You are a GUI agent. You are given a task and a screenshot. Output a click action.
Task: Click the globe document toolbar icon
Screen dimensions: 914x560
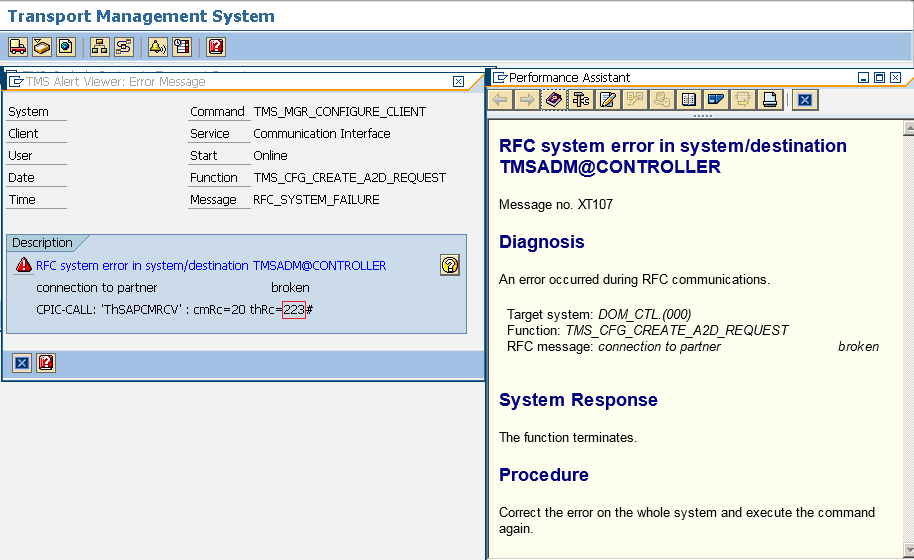click(66, 47)
